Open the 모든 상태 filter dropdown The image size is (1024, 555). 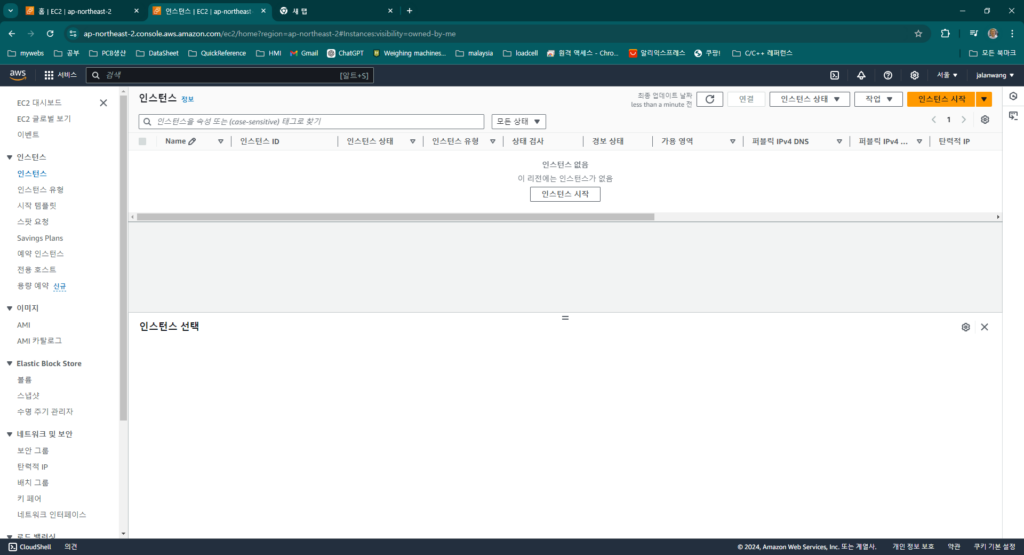[x=518, y=121]
